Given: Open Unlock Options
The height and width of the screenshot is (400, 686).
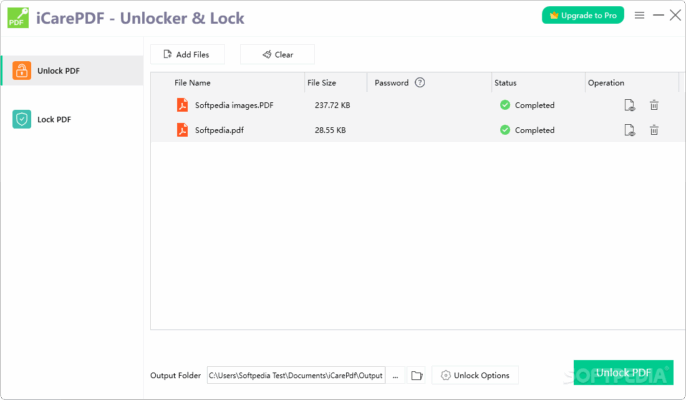Looking at the screenshot, I should (475, 375).
